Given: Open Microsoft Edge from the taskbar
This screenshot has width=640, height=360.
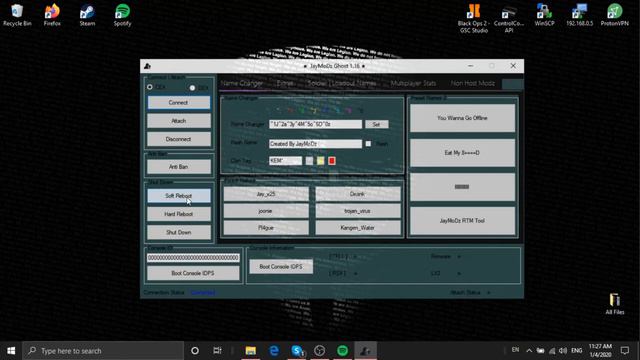Looking at the screenshot, I should 274,351.
